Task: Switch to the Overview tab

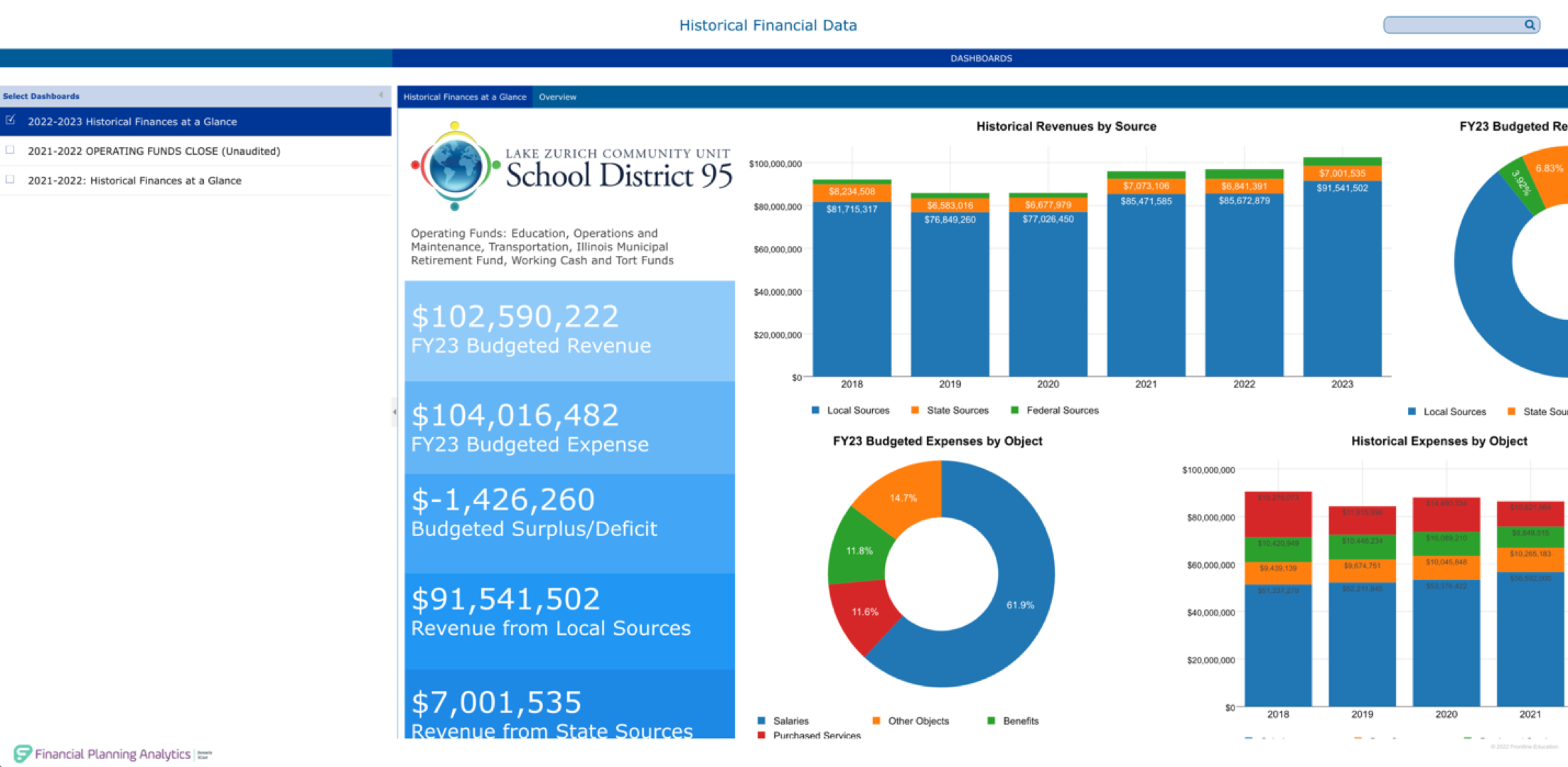Action: (x=557, y=97)
